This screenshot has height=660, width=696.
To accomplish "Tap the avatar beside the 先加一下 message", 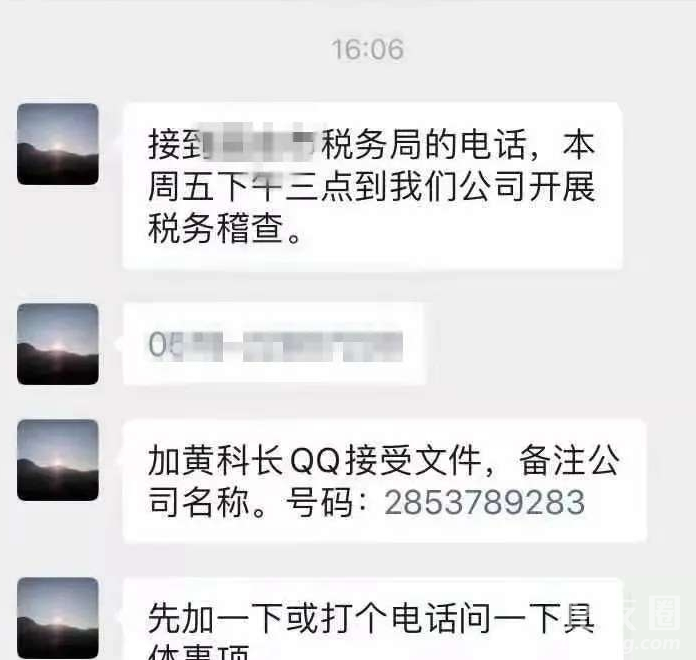I will [x=58, y=618].
